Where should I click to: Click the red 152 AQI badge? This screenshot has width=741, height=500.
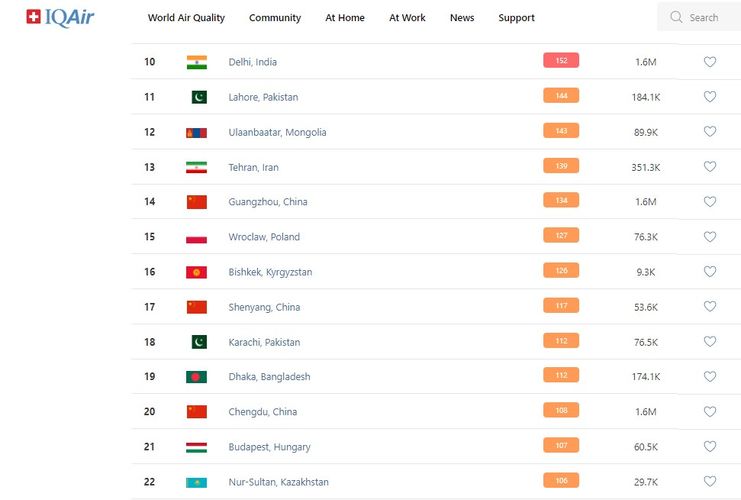(x=561, y=61)
